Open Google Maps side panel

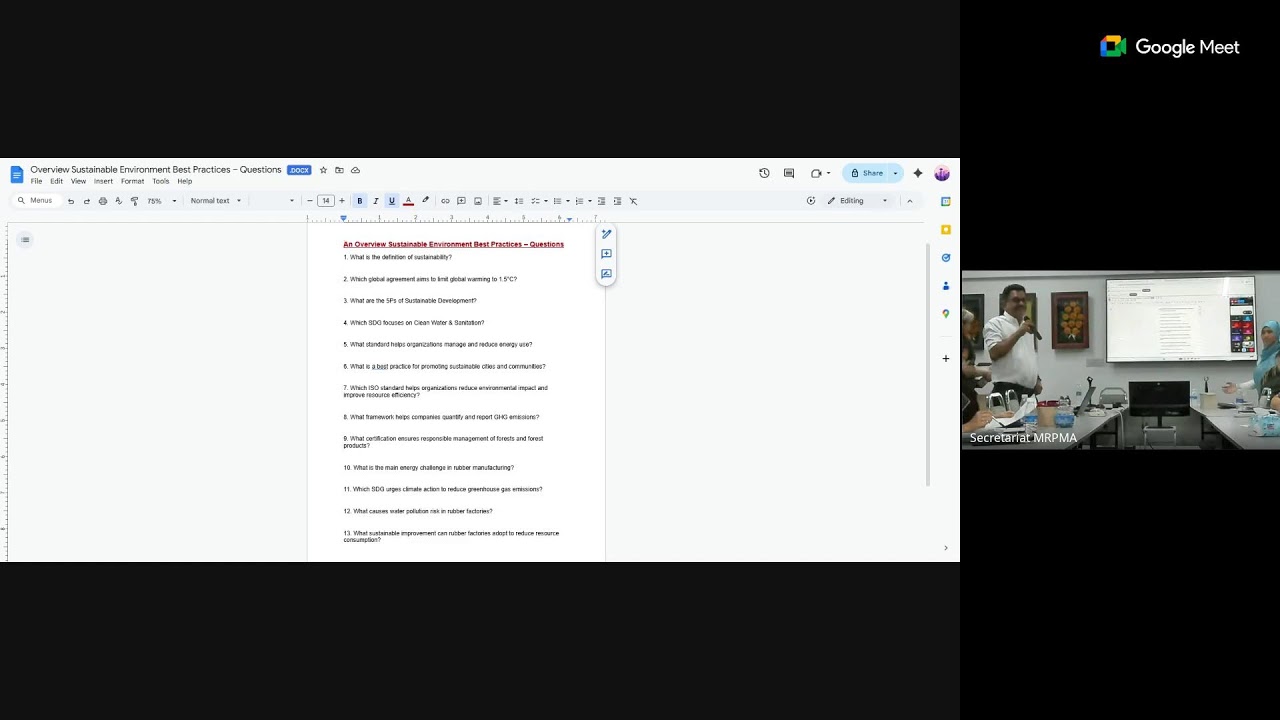pos(946,314)
